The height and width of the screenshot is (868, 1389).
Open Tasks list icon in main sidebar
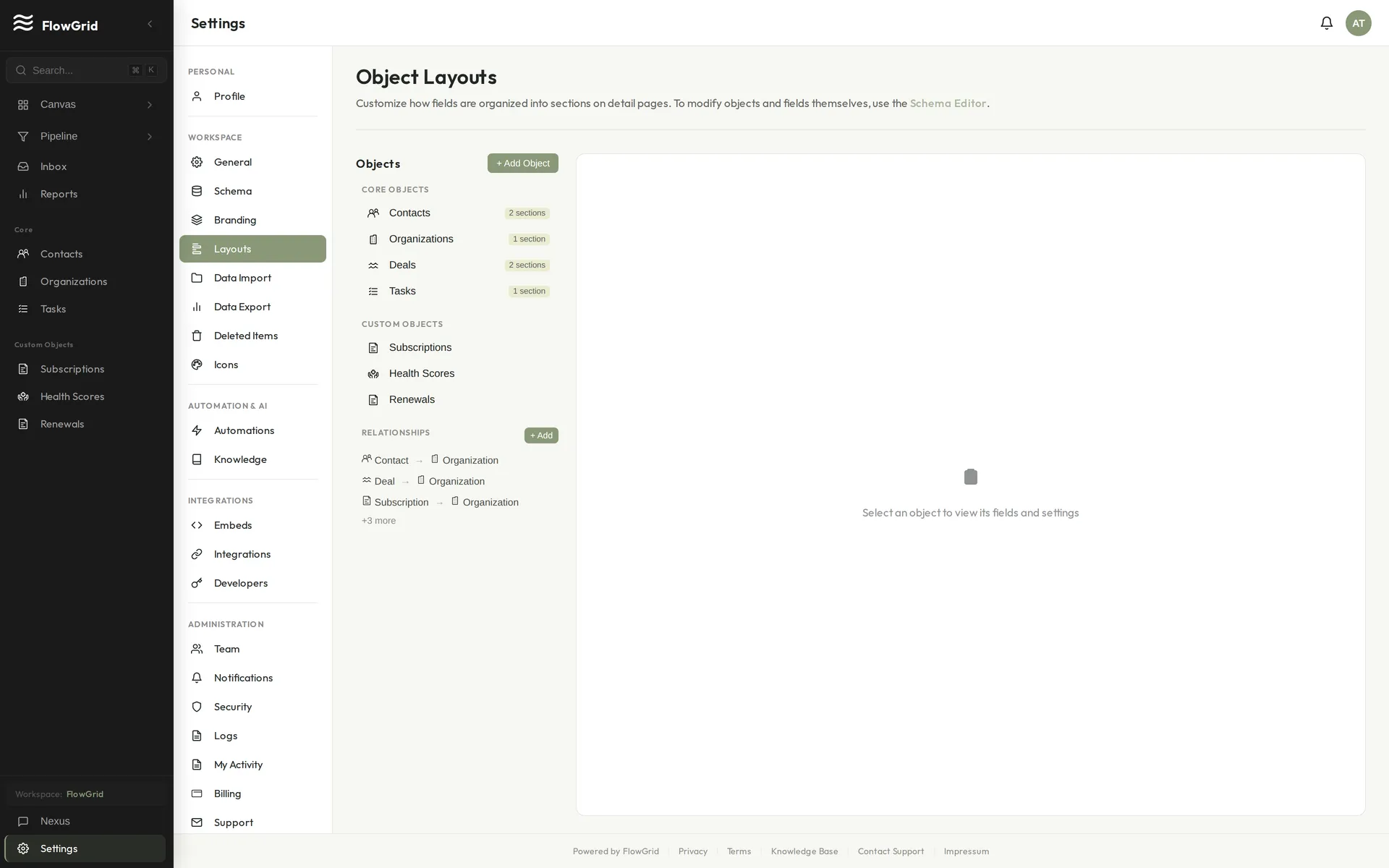23,309
